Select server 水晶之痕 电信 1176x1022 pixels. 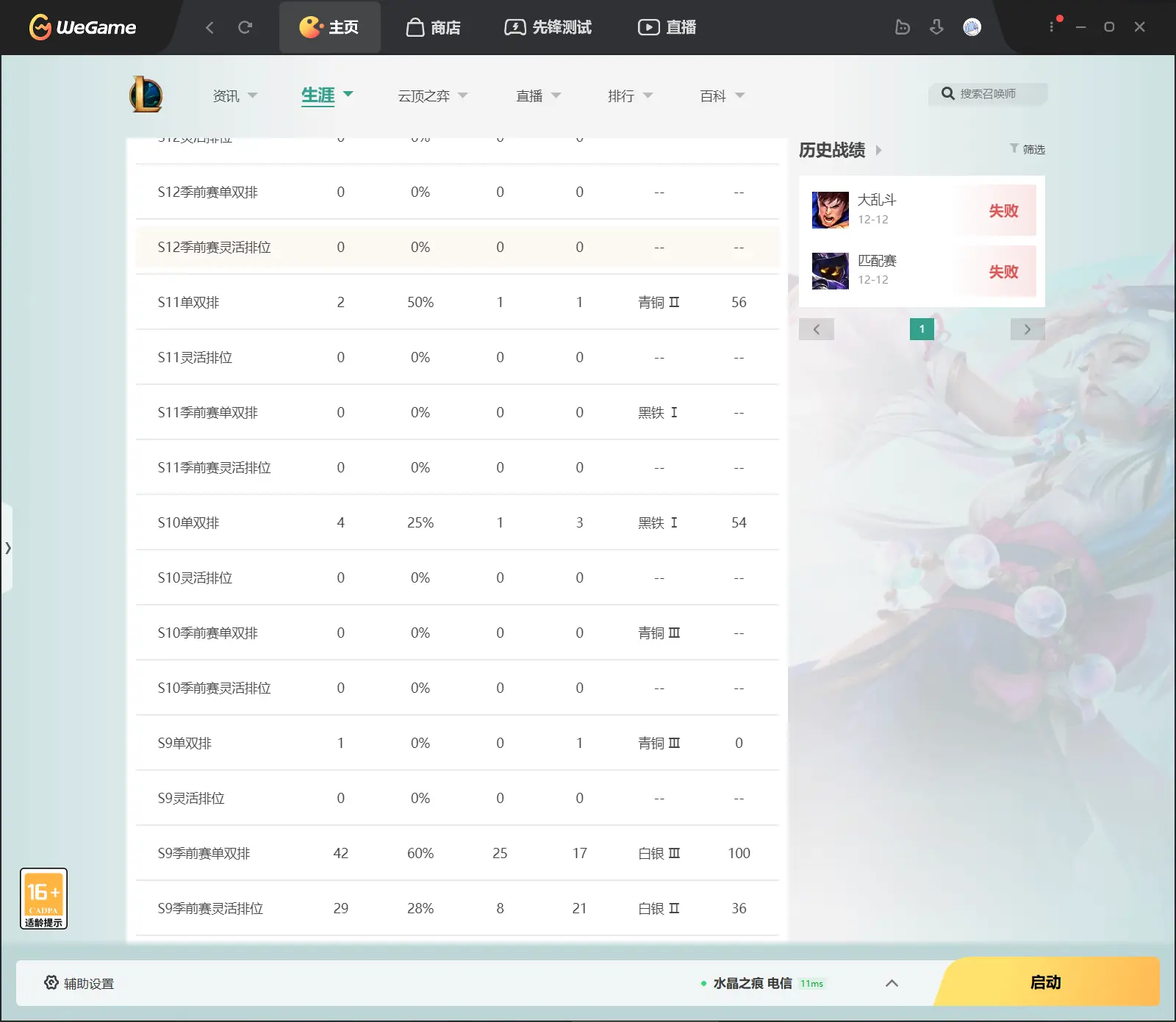[753, 983]
